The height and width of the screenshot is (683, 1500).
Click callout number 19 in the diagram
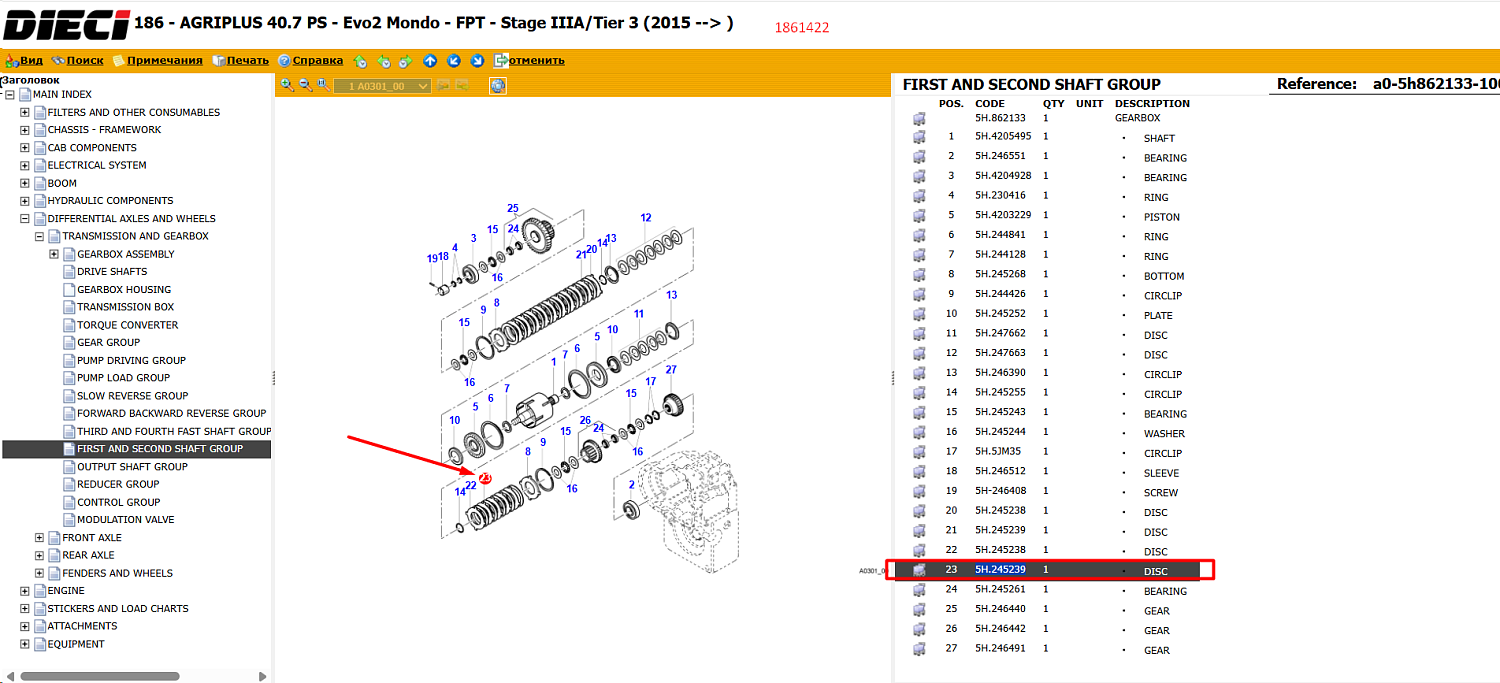click(x=432, y=258)
